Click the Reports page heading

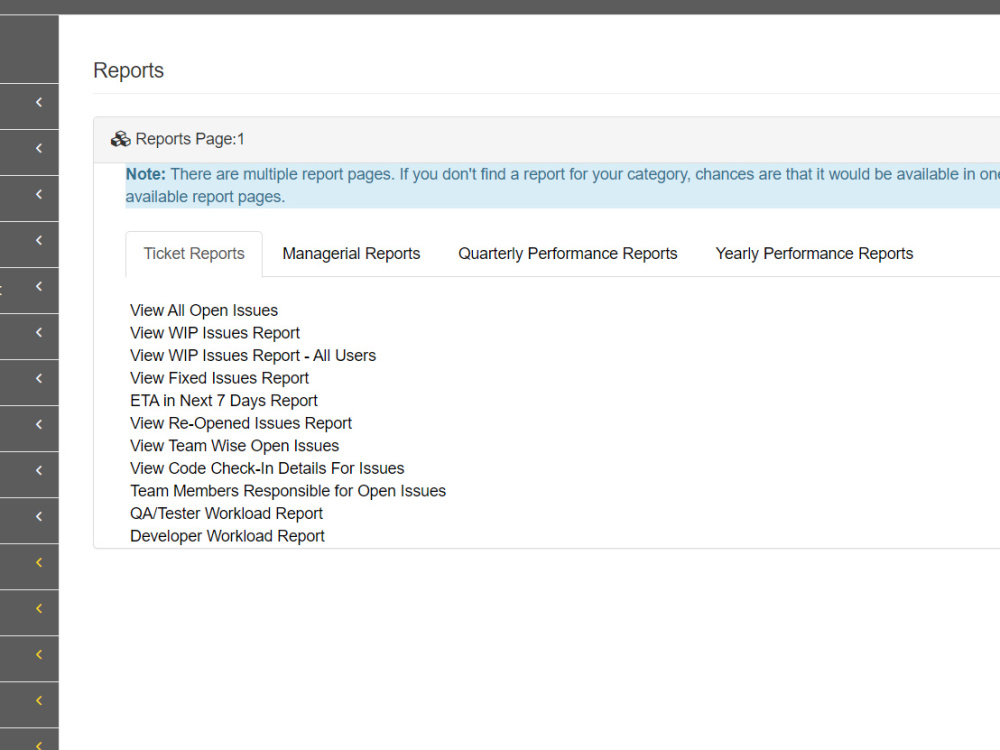[x=128, y=70]
